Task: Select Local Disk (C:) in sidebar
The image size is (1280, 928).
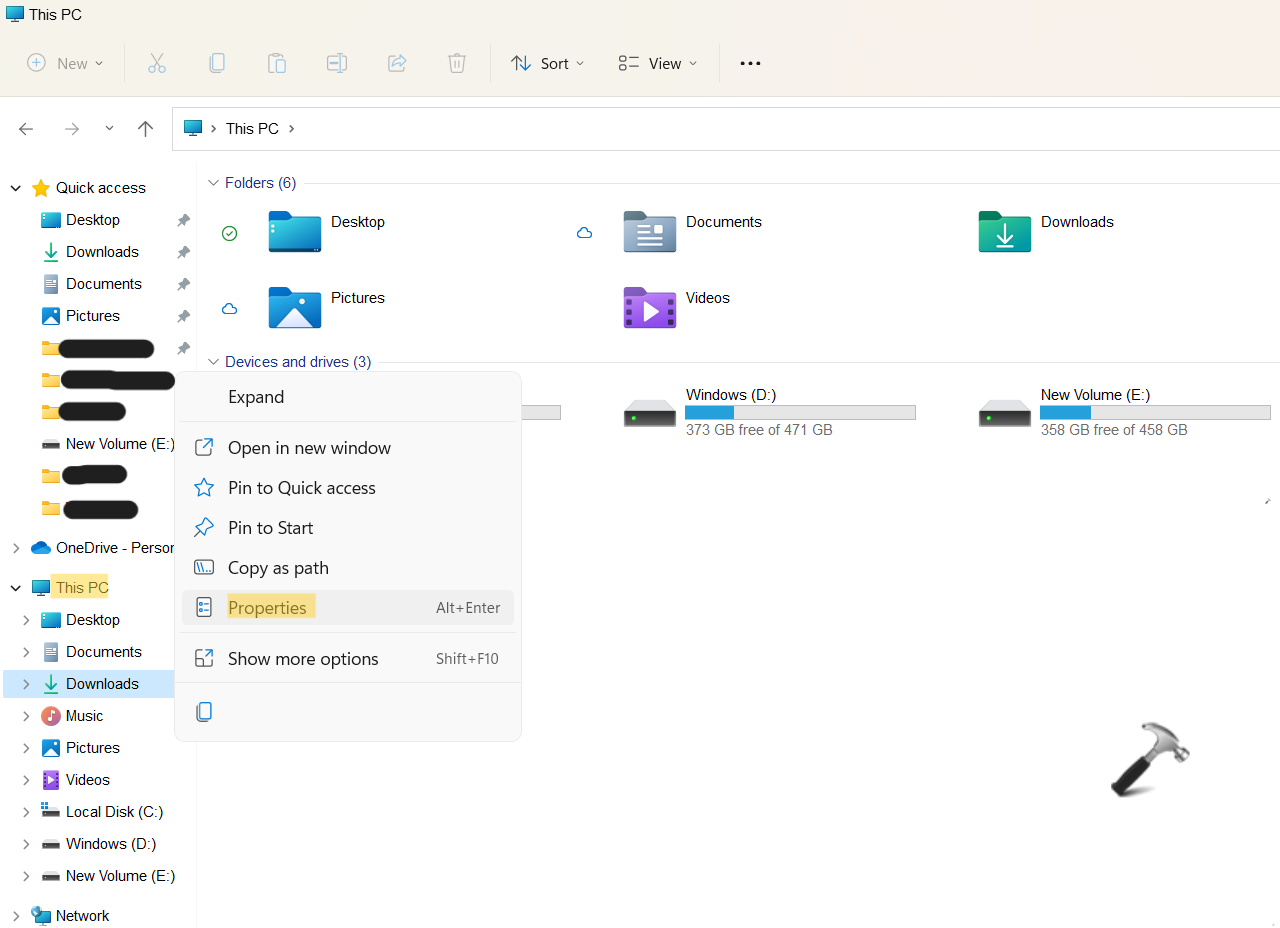Action: [x=114, y=812]
